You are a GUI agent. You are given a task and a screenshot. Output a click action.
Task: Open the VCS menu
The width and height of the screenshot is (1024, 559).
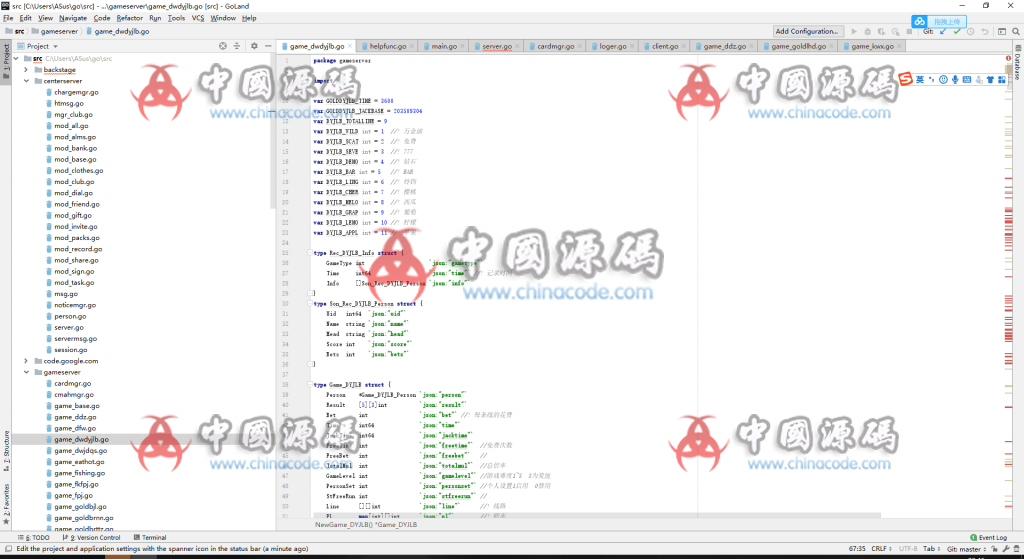pyautogui.click(x=198, y=18)
